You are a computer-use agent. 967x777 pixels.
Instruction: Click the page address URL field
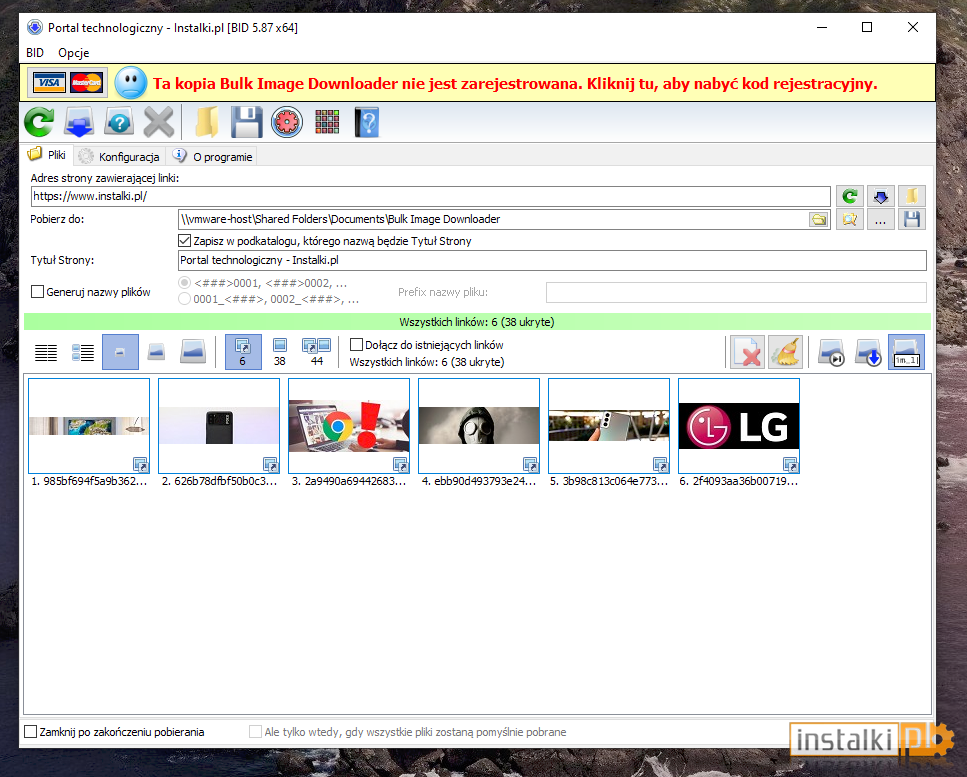coord(430,196)
